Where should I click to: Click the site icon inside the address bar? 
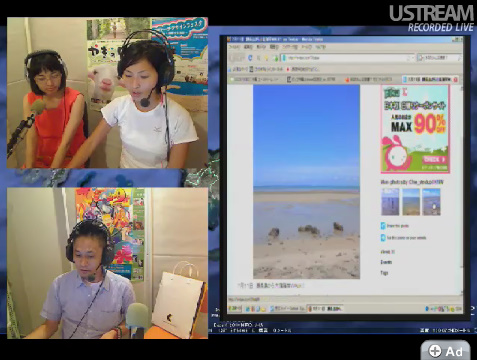(284, 58)
